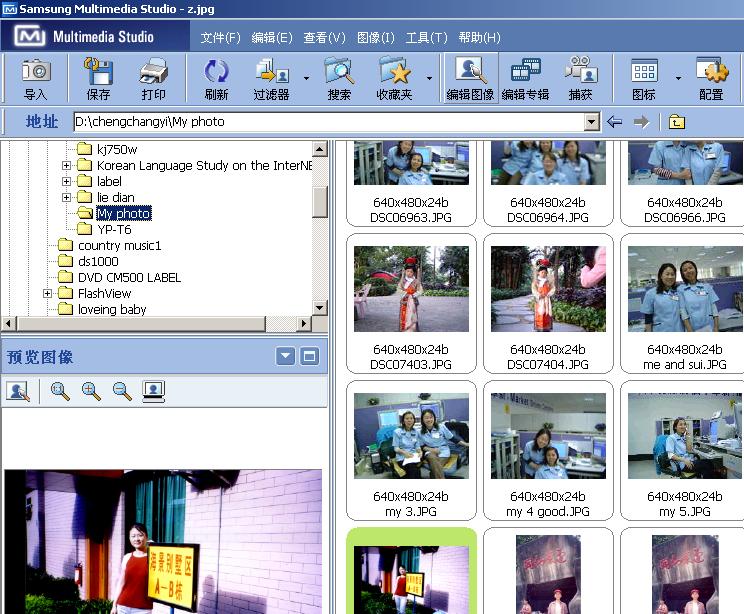Click the 图标 (Icon view) toolbar button
This screenshot has height=614, width=744.
(644, 79)
